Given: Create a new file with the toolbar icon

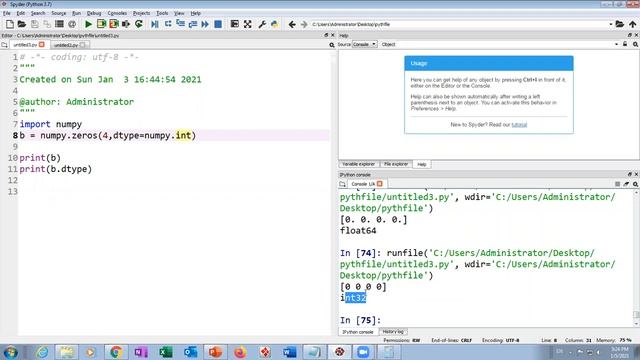Looking at the screenshot, I should pos(9,24).
